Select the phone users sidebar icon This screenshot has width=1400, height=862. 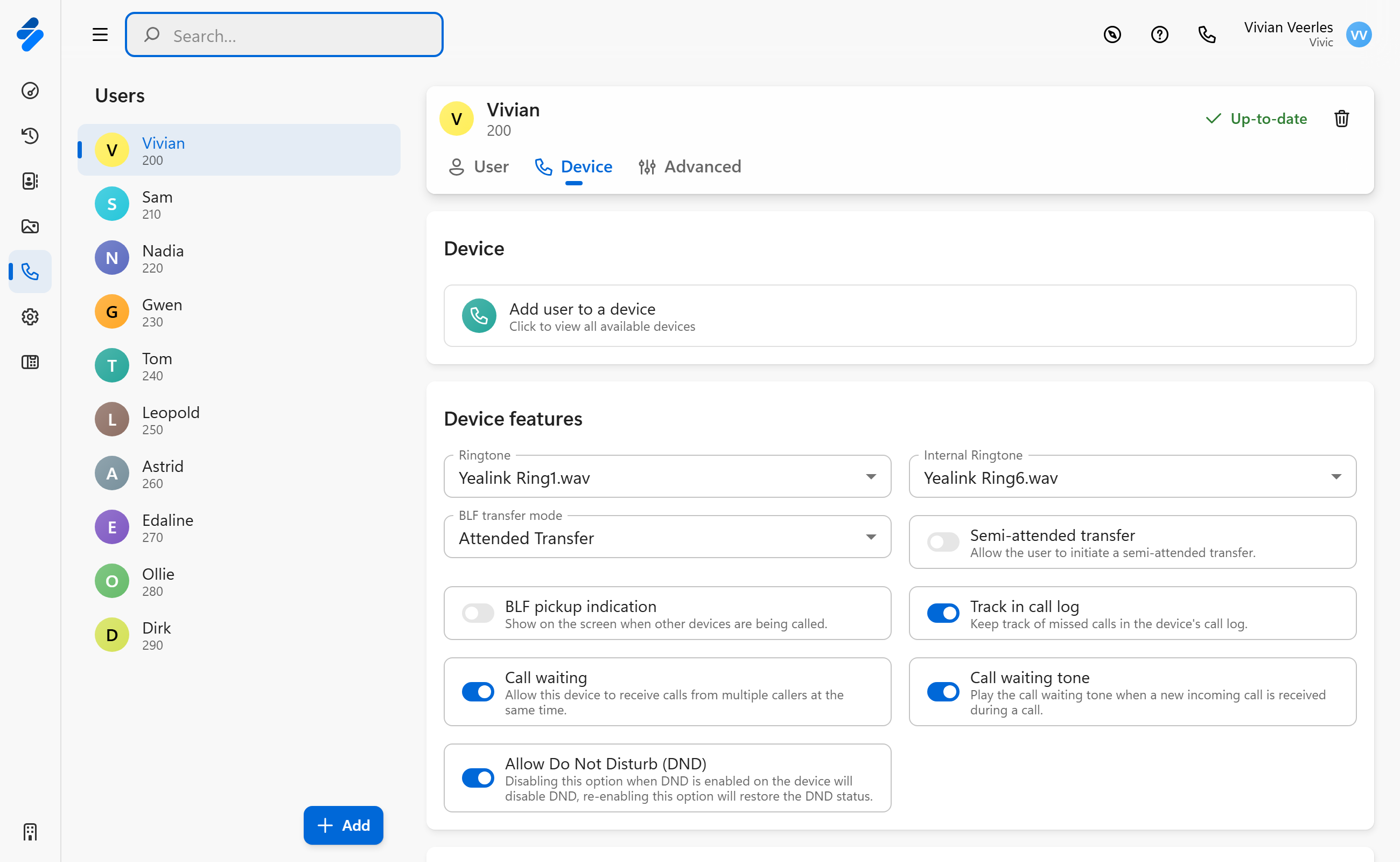click(30, 272)
